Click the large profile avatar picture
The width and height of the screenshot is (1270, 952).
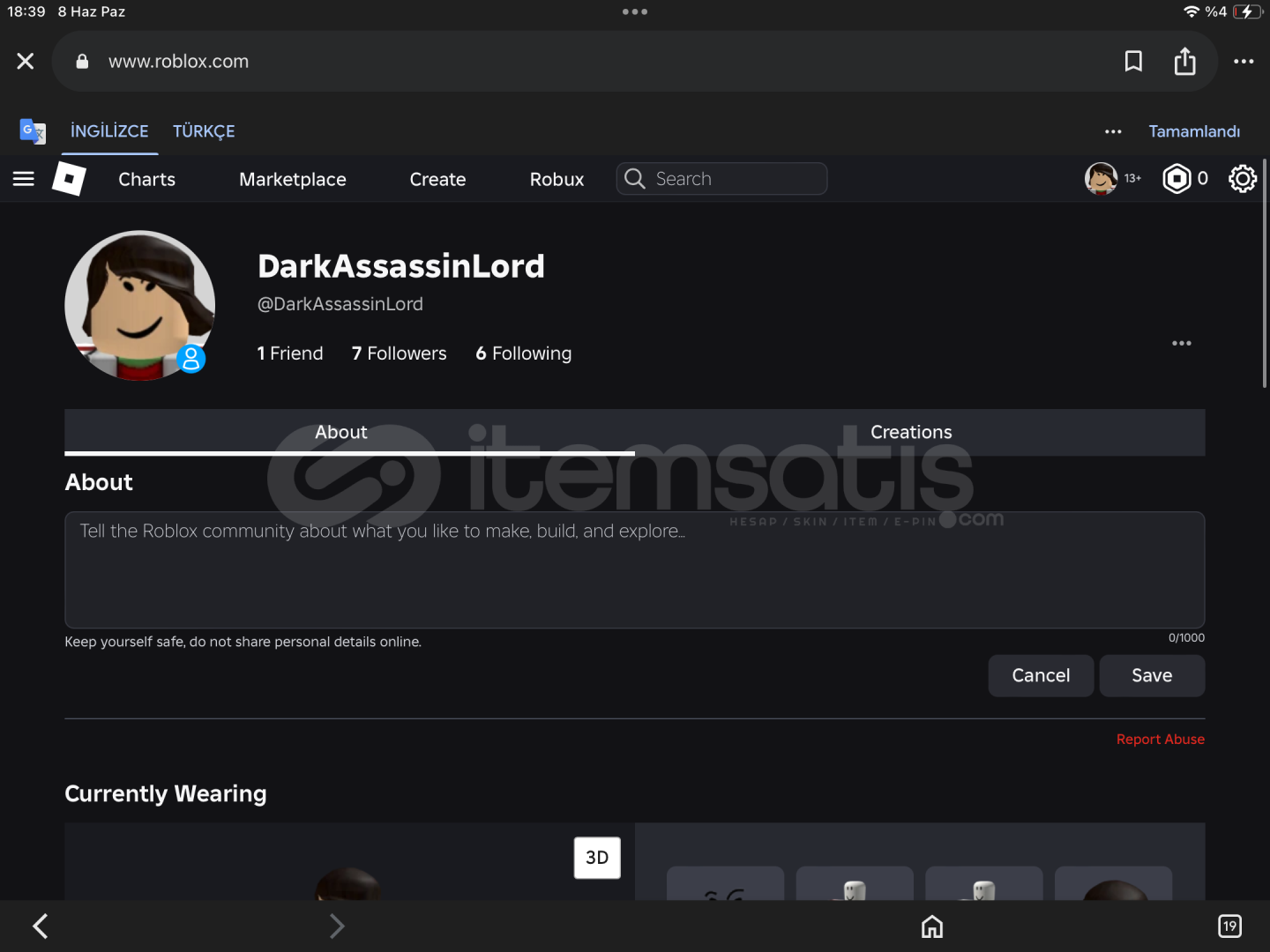(x=140, y=306)
